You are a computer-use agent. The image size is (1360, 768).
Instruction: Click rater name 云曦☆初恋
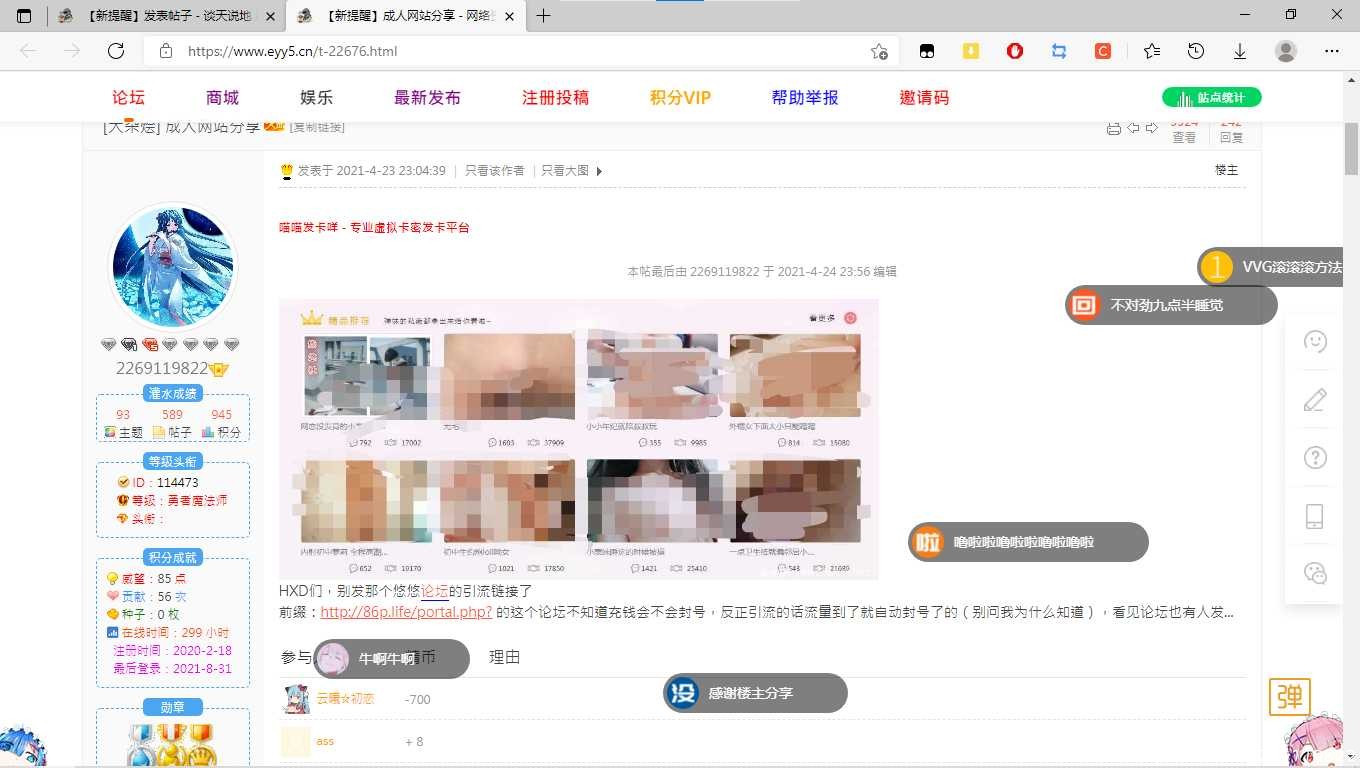click(x=345, y=699)
